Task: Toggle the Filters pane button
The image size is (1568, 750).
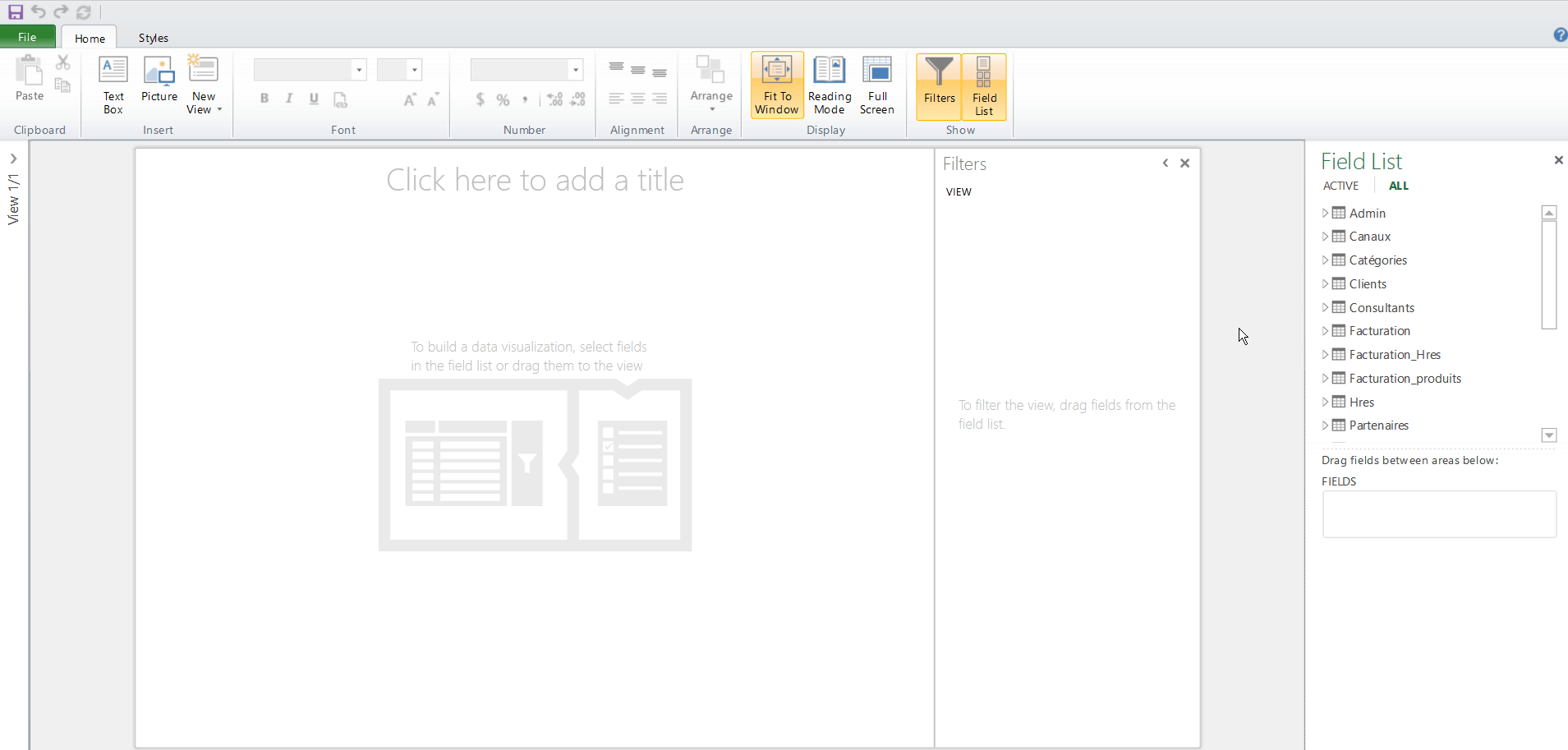Action: click(x=939, y=85)
